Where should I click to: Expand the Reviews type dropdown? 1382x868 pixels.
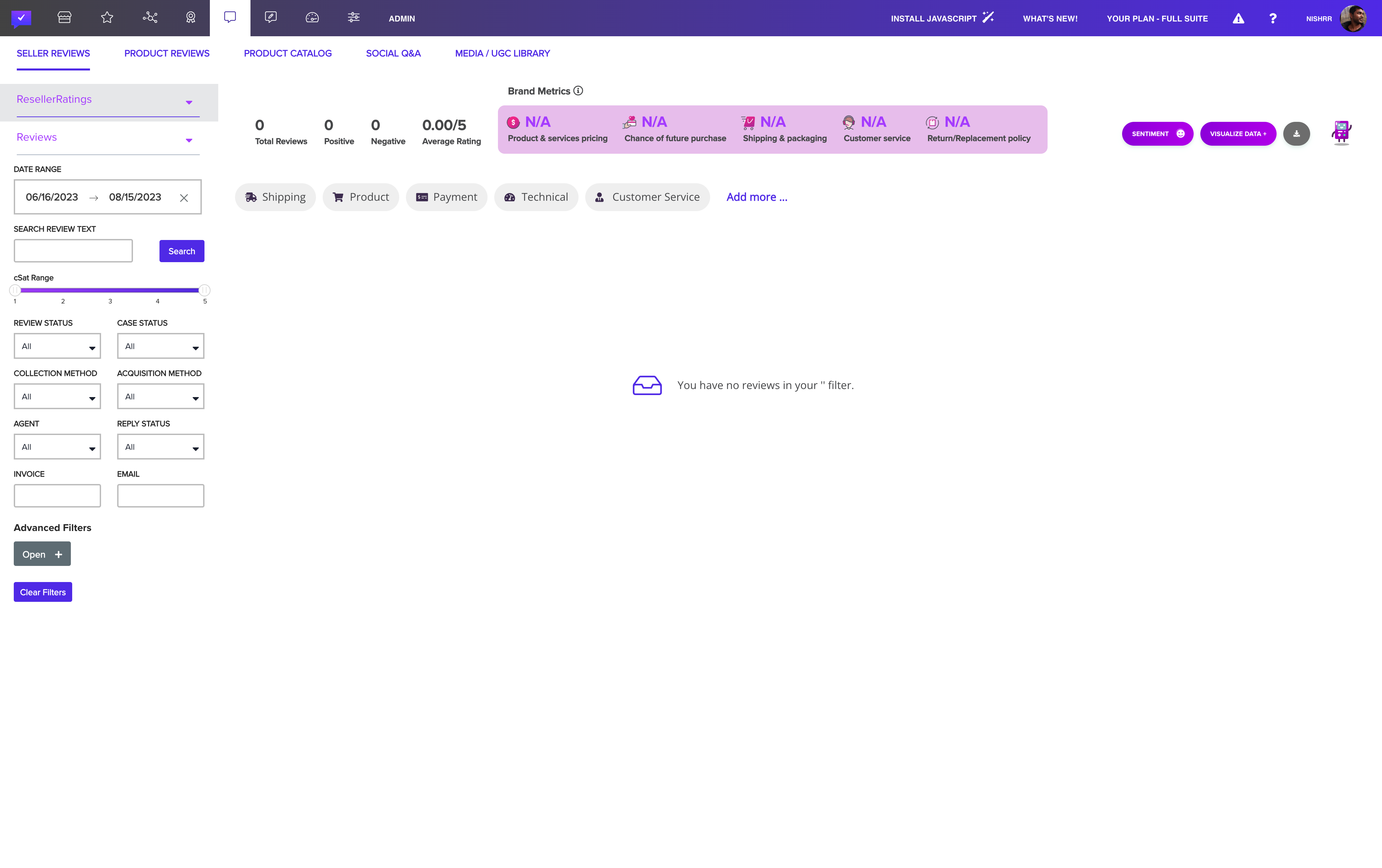pos(108,140)
